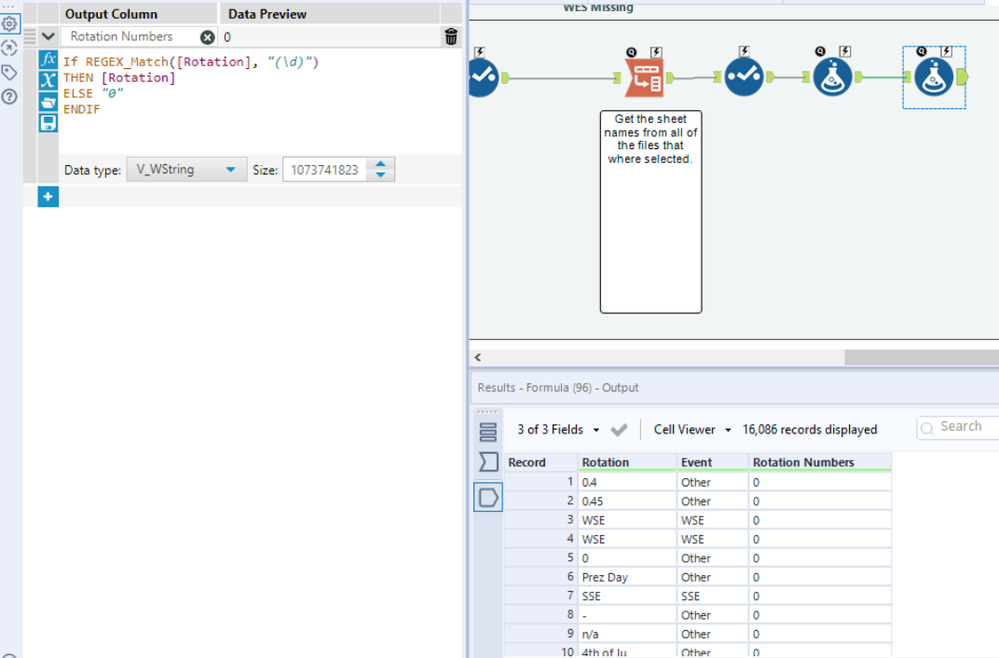The width and height of the screenshot is (999, 658).
Task: Select Rotation Numbers cell in record 6
Action: tap(820, 577)
